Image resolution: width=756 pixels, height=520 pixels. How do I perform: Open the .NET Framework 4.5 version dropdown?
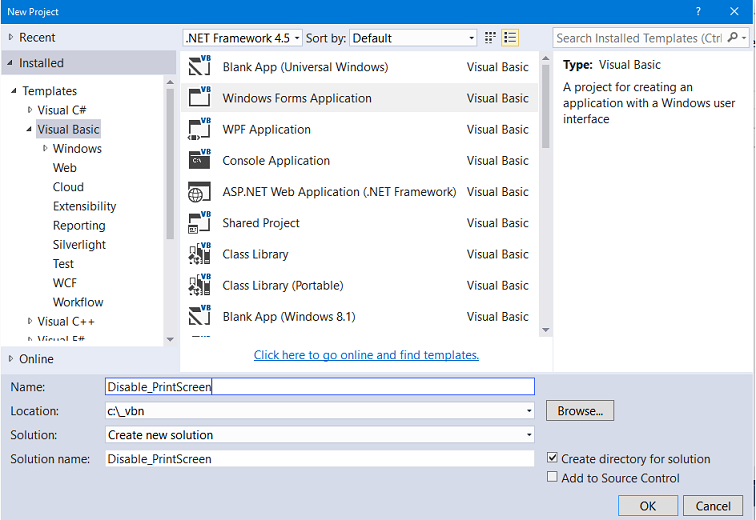coord(243,38)
